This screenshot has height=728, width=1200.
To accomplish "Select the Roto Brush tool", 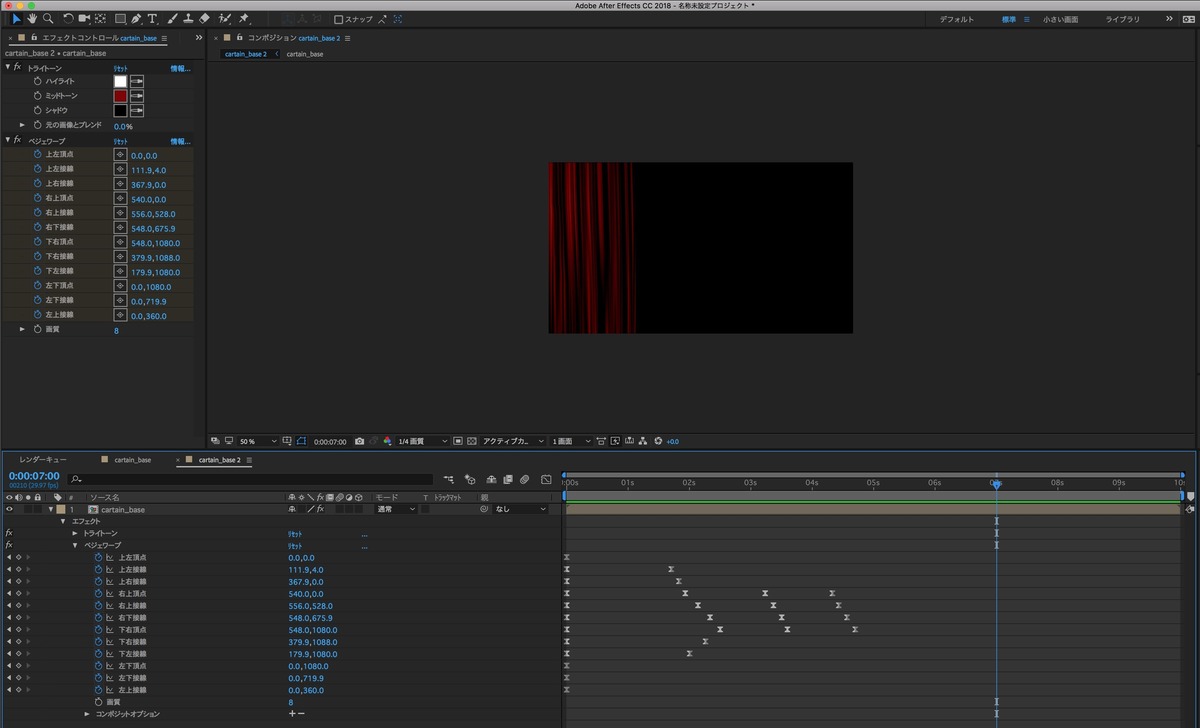I will pyautogui.click(x=225, y=19).
